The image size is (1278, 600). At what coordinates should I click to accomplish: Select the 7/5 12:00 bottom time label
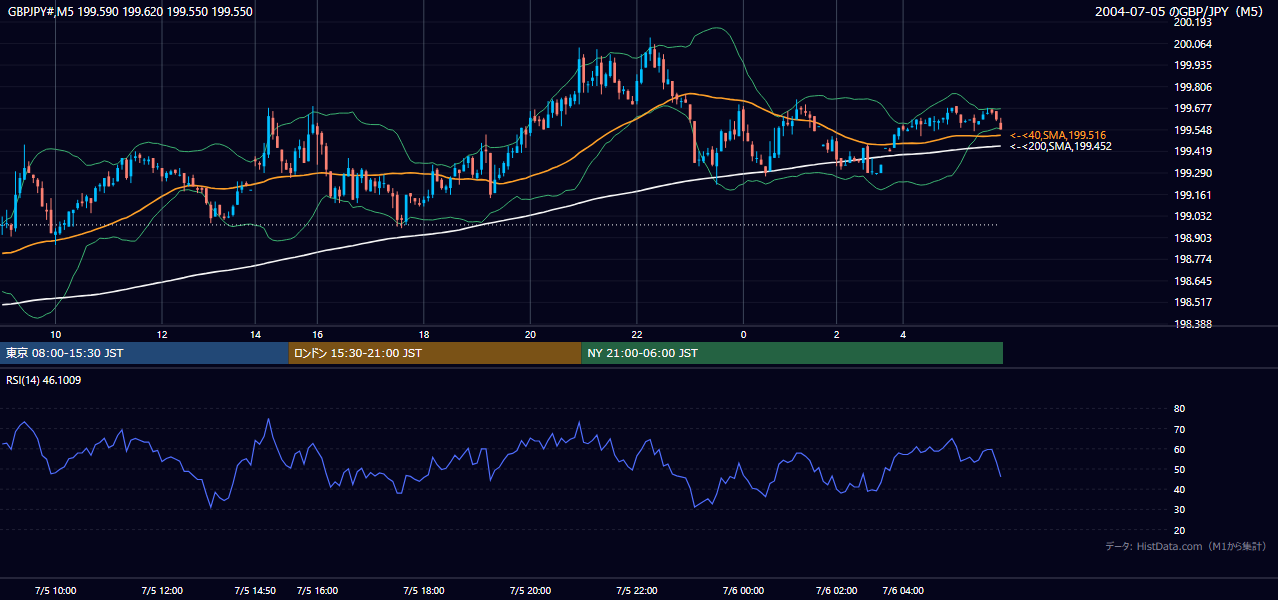tap(162, 591)
